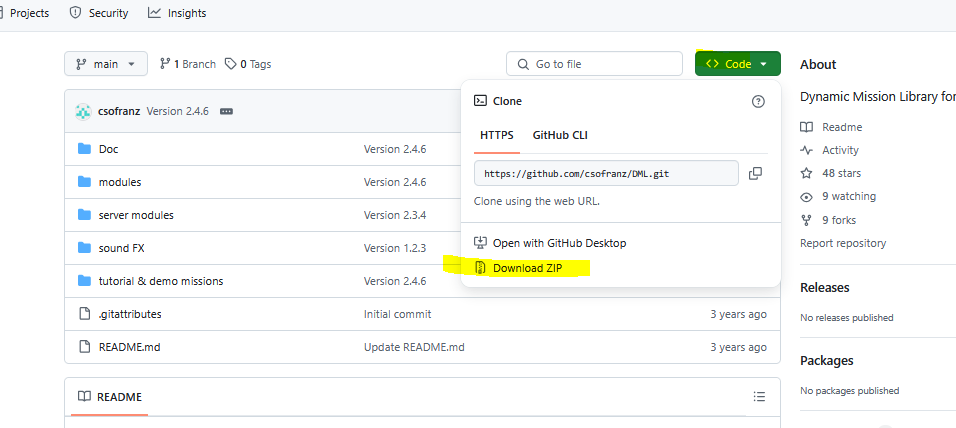Open the Insights tab
Screen dimensions: 956x428
coord(177,13)
